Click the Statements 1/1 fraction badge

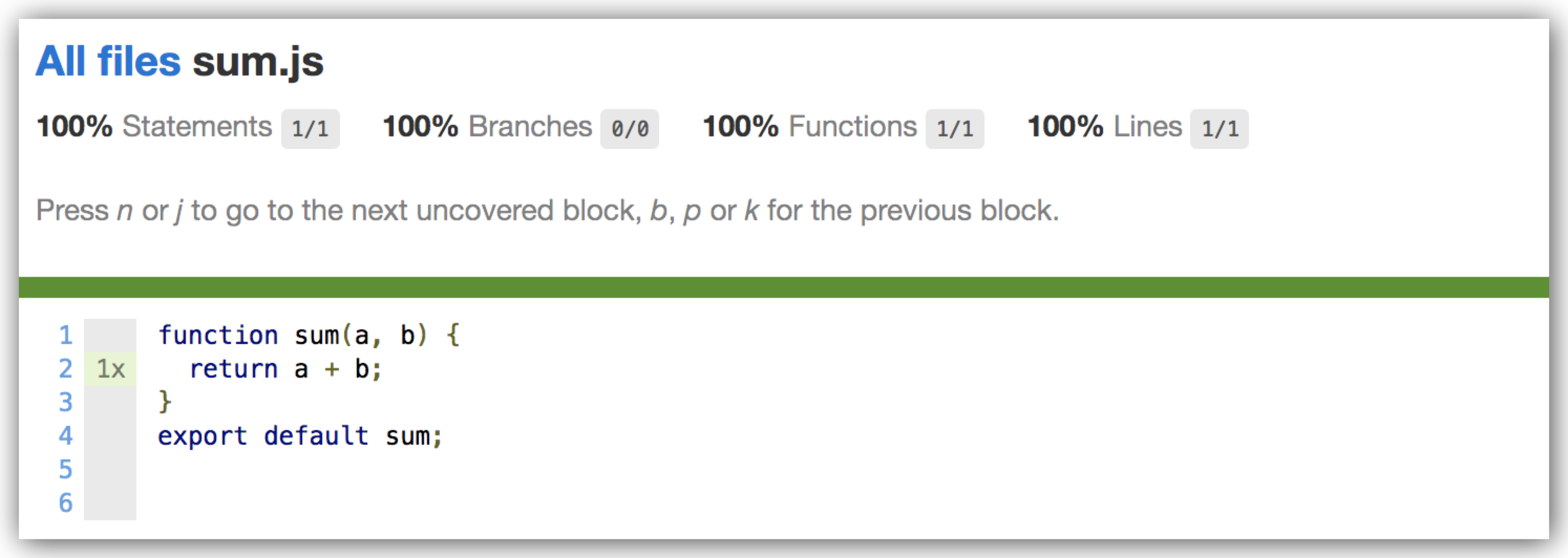(310, 129)
